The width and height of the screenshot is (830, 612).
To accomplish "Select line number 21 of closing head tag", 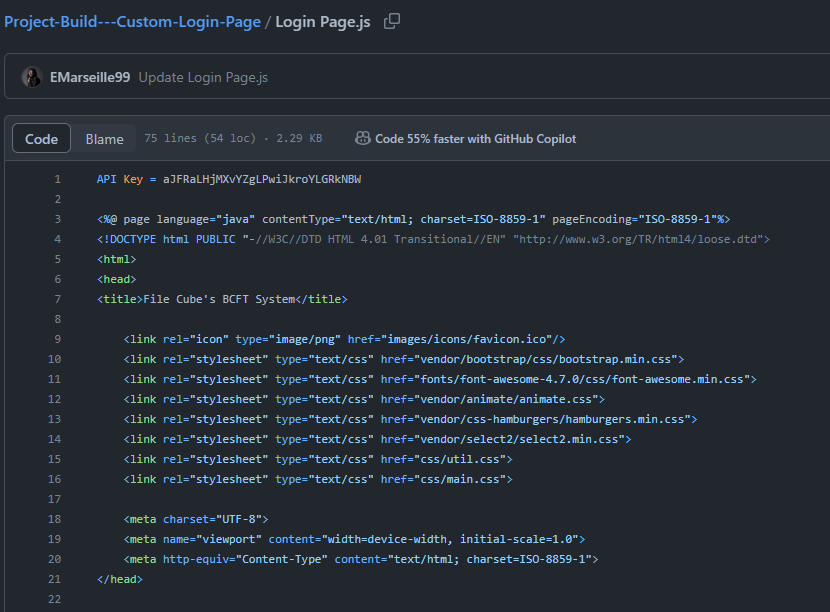I will pos(54,579).
